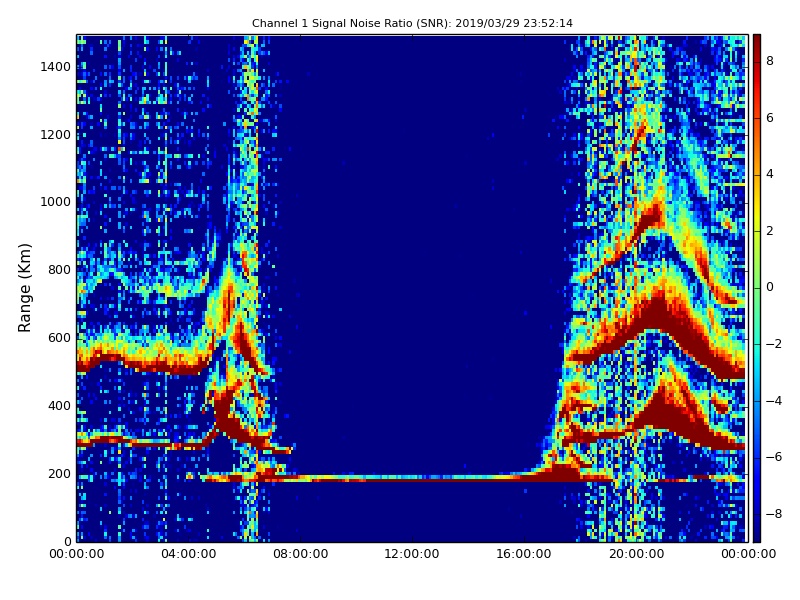
Task: Click the 800 tick label on range axis
Action: coord(59,270)
